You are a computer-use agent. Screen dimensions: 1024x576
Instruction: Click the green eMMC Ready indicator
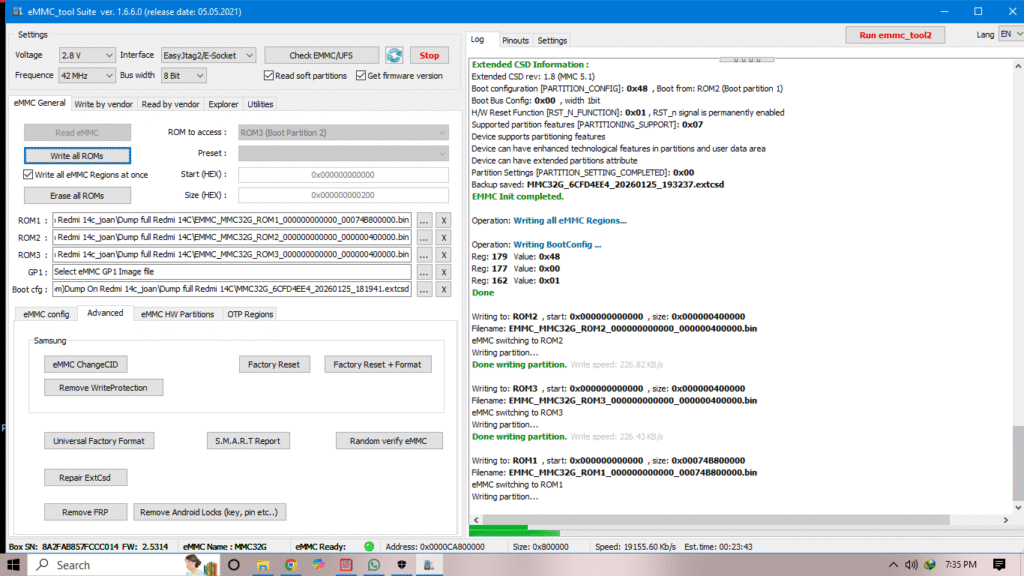369,547
